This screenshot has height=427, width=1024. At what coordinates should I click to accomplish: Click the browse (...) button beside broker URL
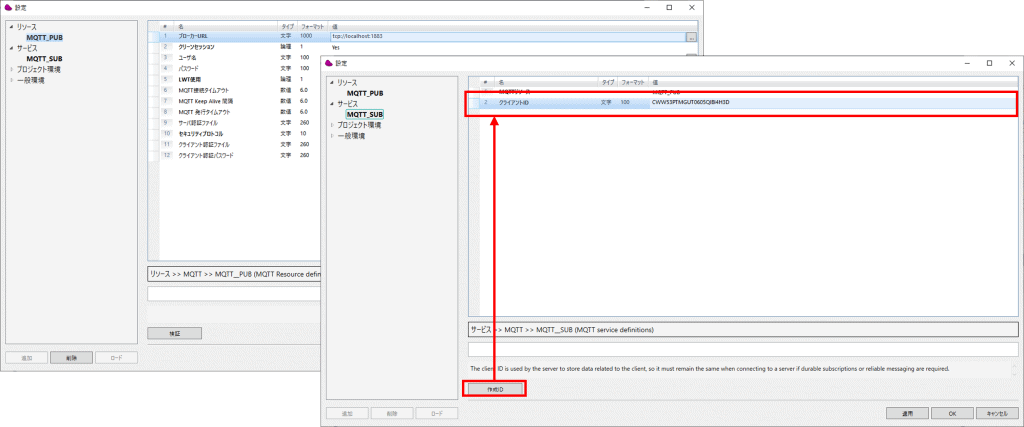[x=690, y=37]
